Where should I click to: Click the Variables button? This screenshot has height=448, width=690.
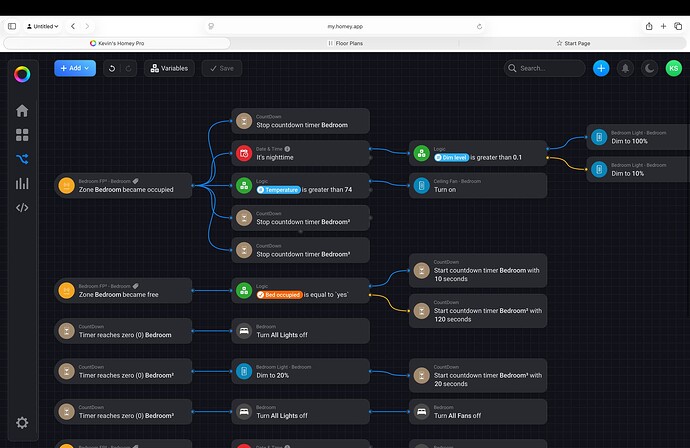[x=169, y=68]
